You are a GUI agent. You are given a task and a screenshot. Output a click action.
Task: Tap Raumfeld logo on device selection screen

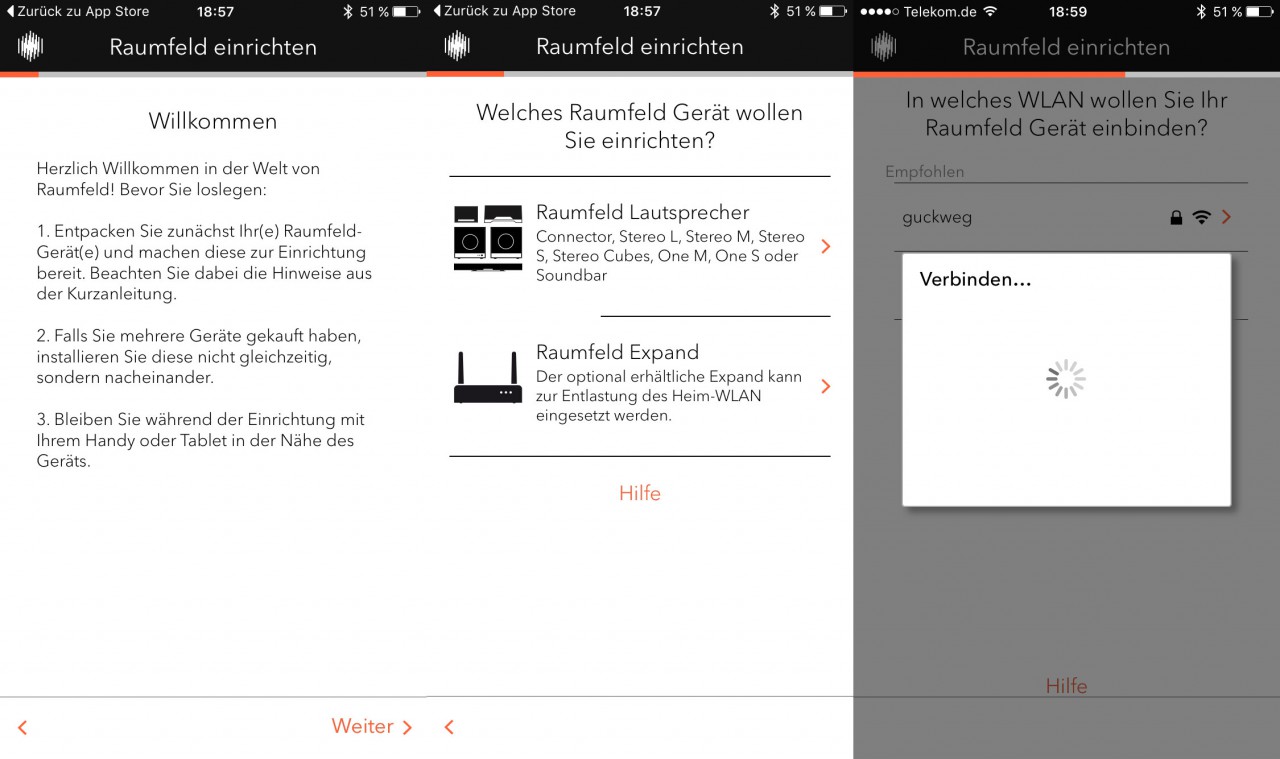tap(457, 46)
